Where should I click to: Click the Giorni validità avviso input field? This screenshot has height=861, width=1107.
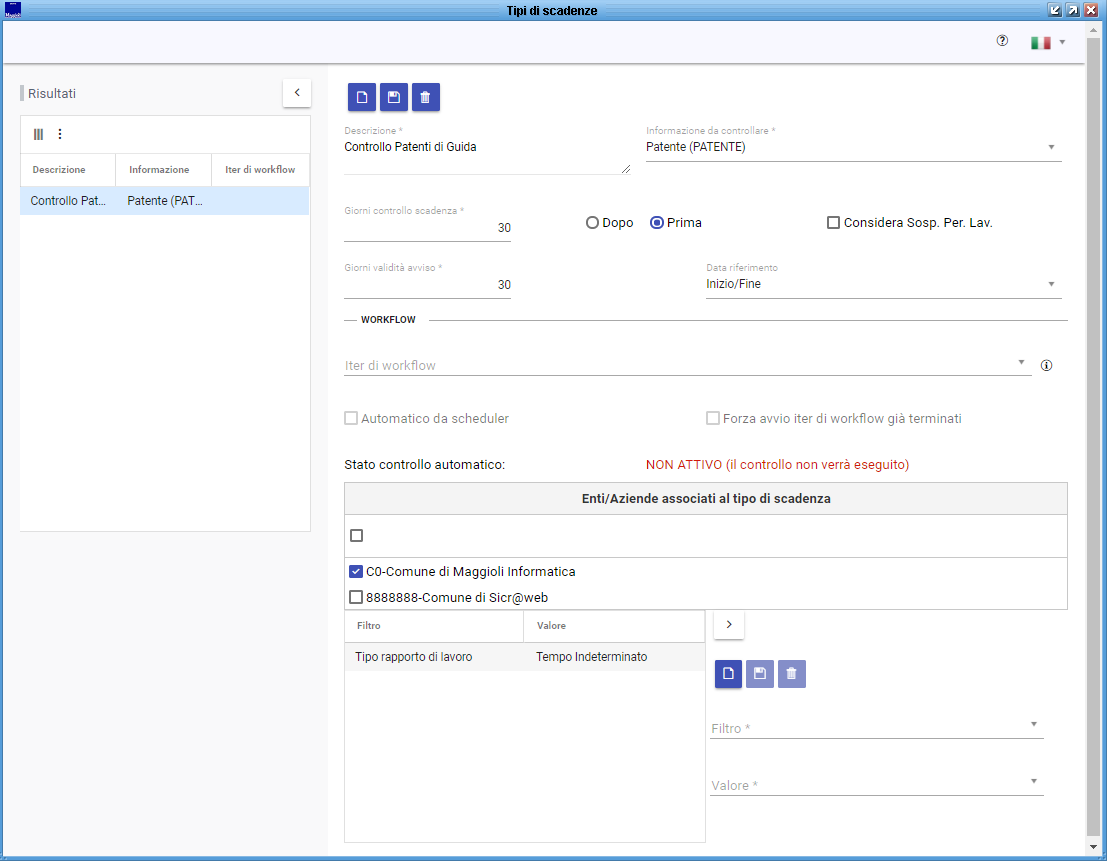click(x=427, y=285)
